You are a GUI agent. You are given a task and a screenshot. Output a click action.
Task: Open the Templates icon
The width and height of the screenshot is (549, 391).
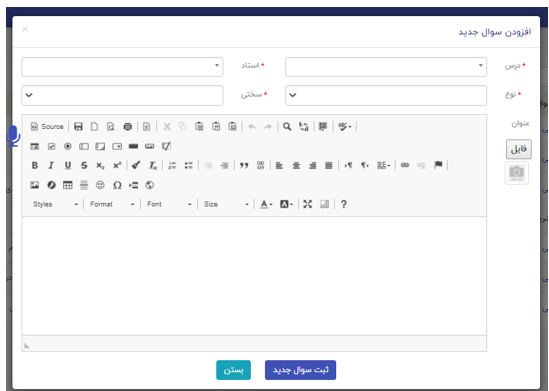147,126
